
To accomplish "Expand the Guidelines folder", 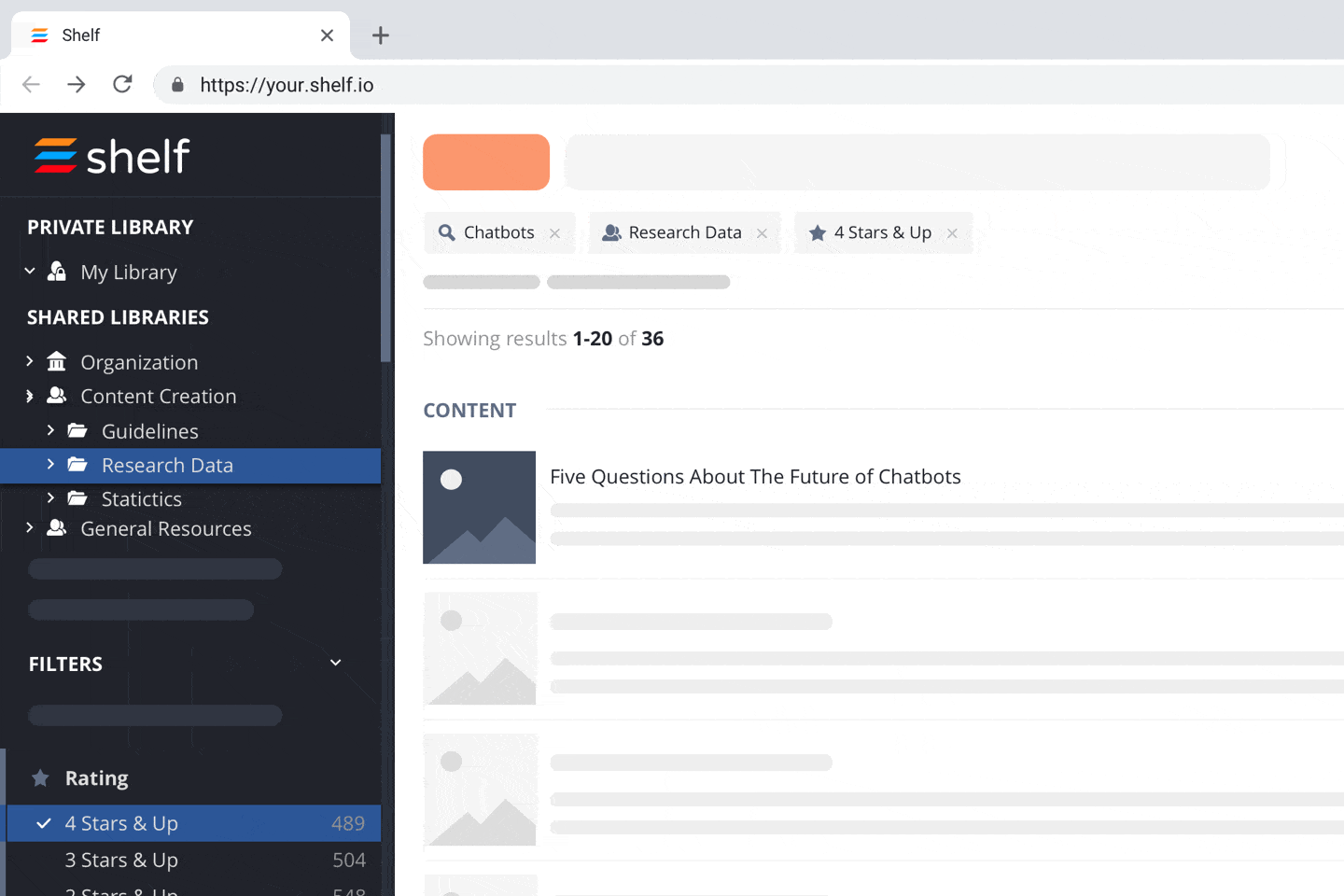I will (x=50, y=429).
